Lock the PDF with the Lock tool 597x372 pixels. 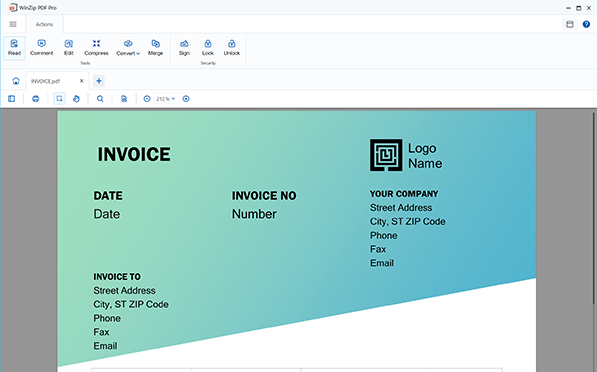click(x=208, y=48)
